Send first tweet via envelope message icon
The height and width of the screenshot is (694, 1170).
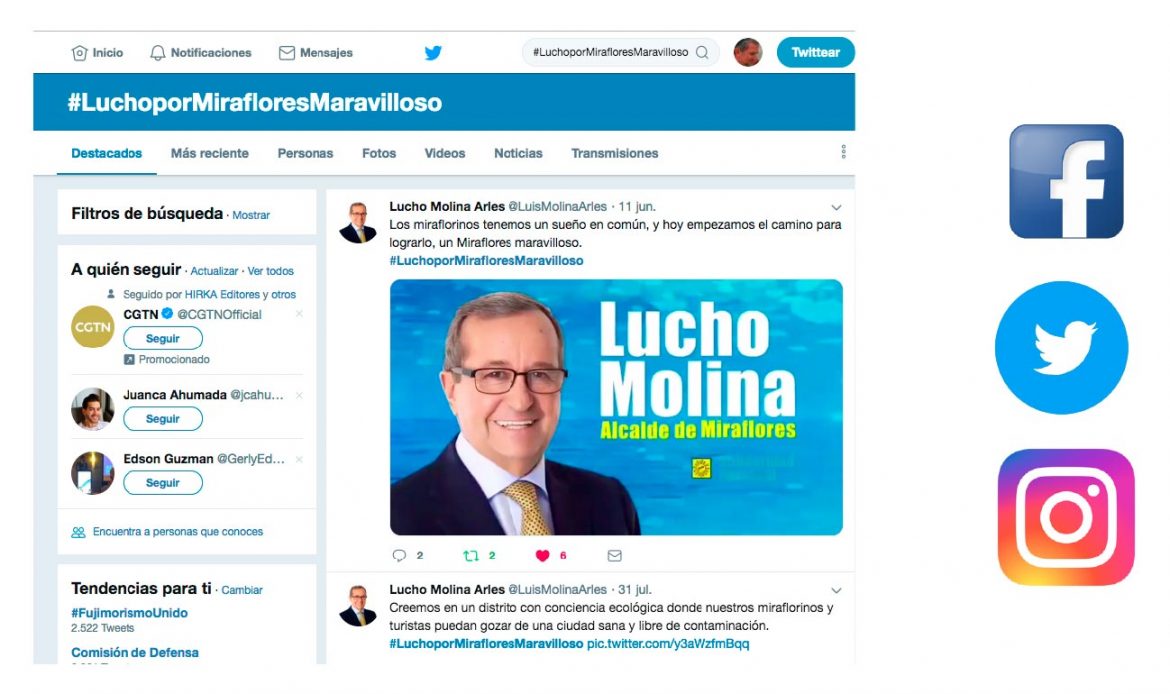[614, 555]
